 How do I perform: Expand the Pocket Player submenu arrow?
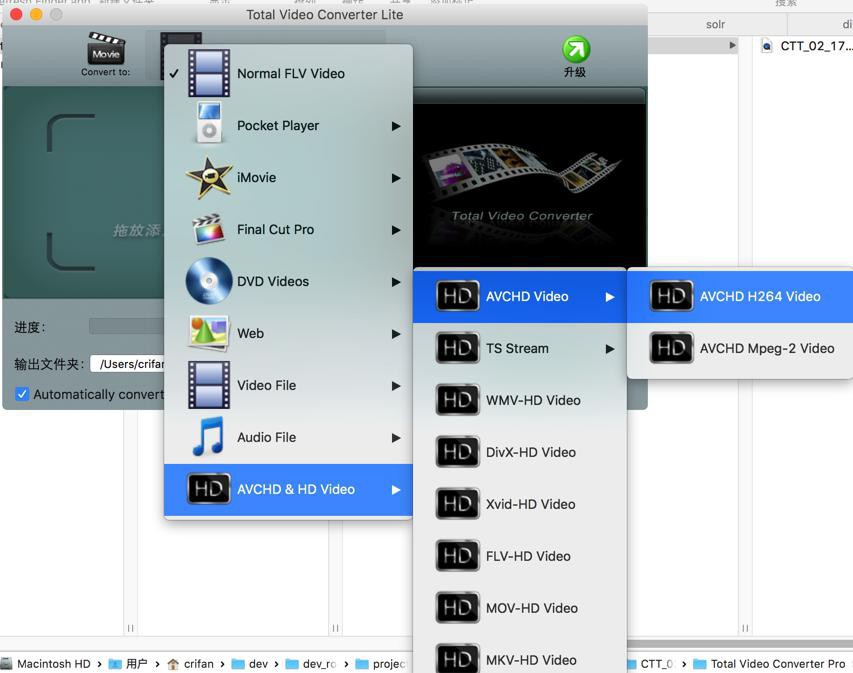tap(396, 126)
